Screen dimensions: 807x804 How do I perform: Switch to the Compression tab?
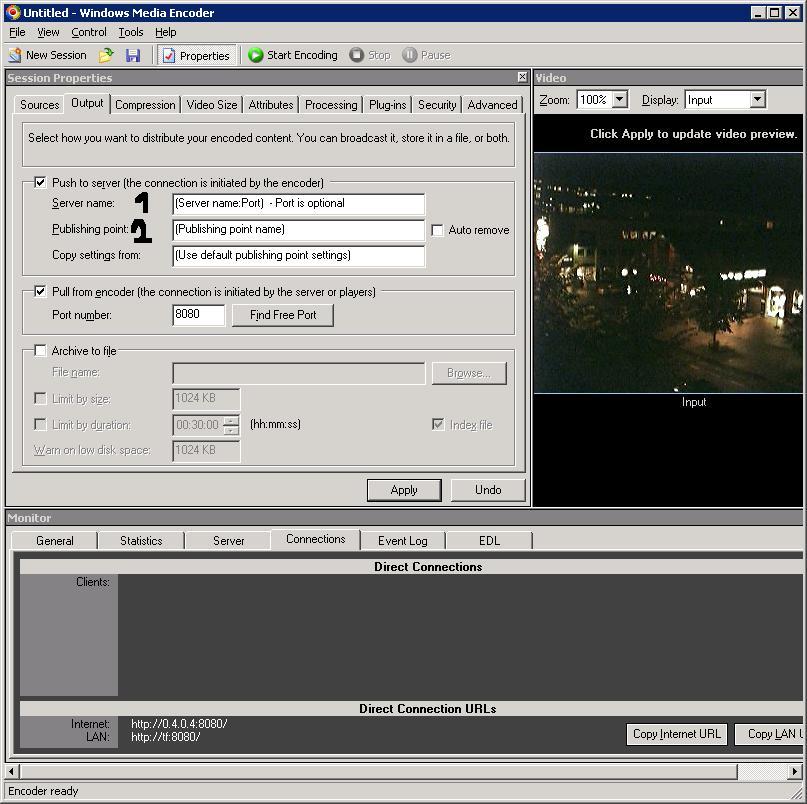tap(145, 104)
